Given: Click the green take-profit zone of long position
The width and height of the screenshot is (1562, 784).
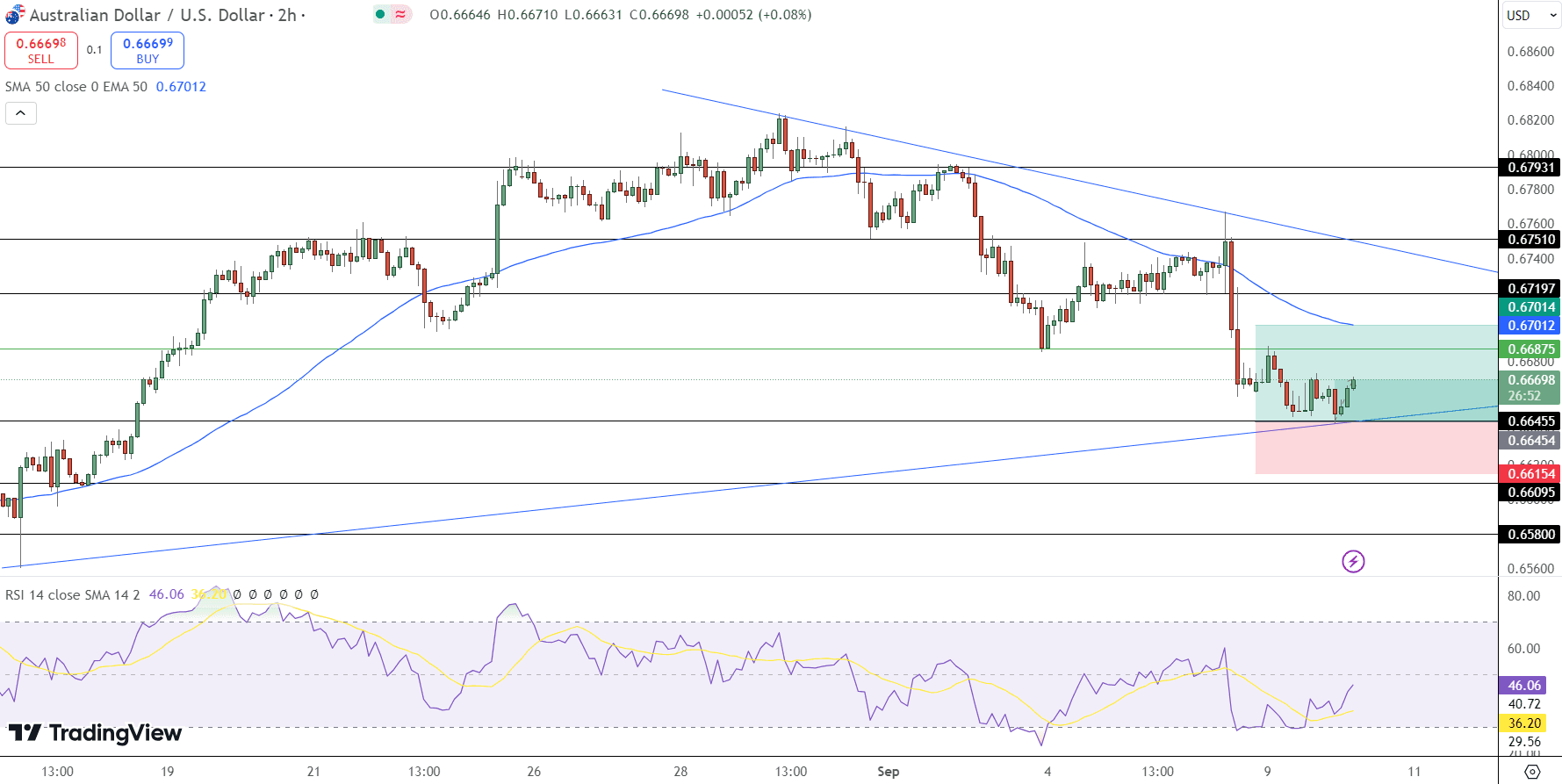Looking at the screenshot, I should [x=1376, y=373].
